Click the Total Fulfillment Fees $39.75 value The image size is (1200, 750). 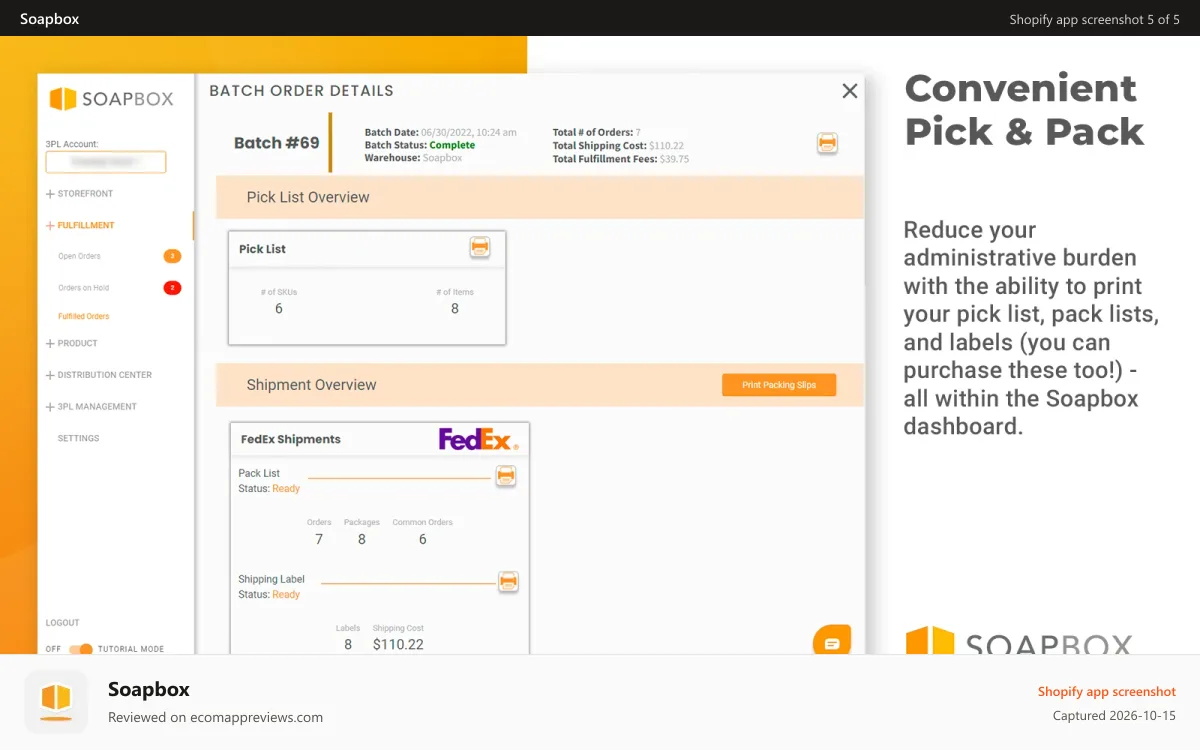pyautogui.click(x=674, y=159)
